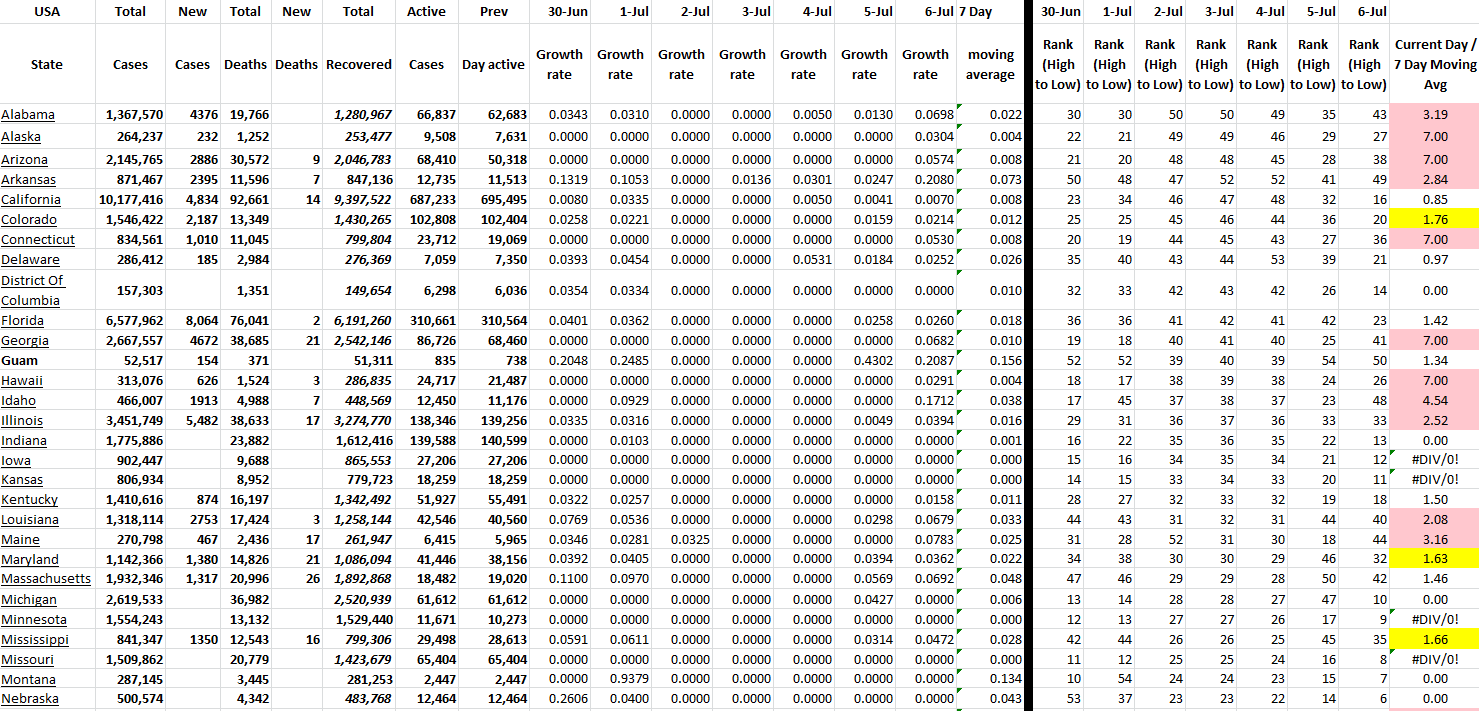
Task: Follow the Mississippi state link
Action: 35,640
